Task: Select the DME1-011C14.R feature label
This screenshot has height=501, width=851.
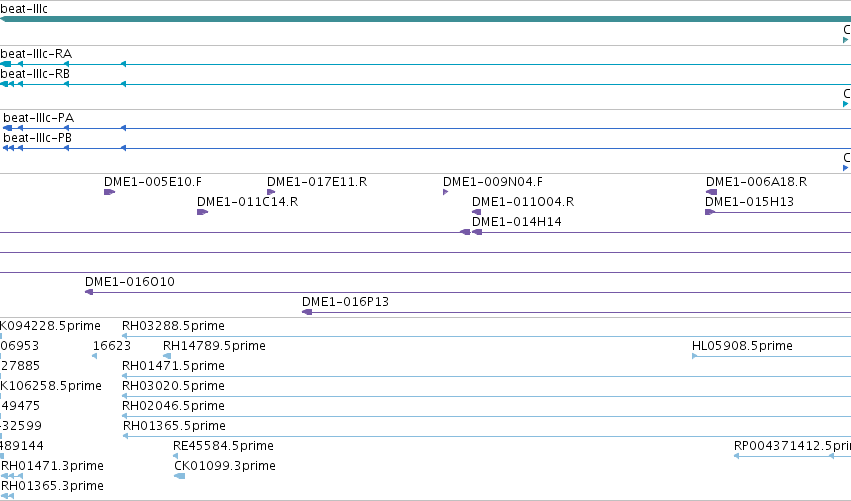Action: pos(247,202)
